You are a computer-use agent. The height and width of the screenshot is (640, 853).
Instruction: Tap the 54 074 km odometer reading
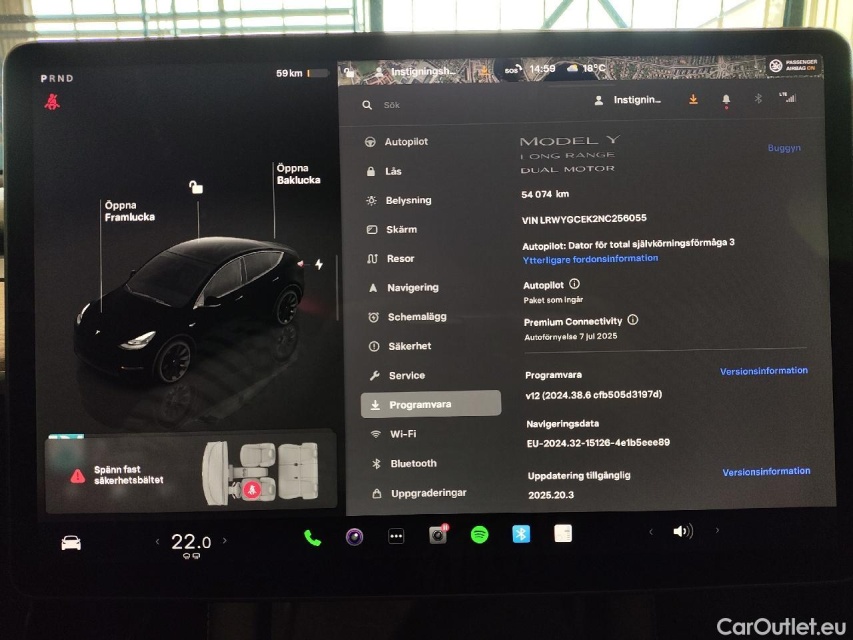coord(545,194)
